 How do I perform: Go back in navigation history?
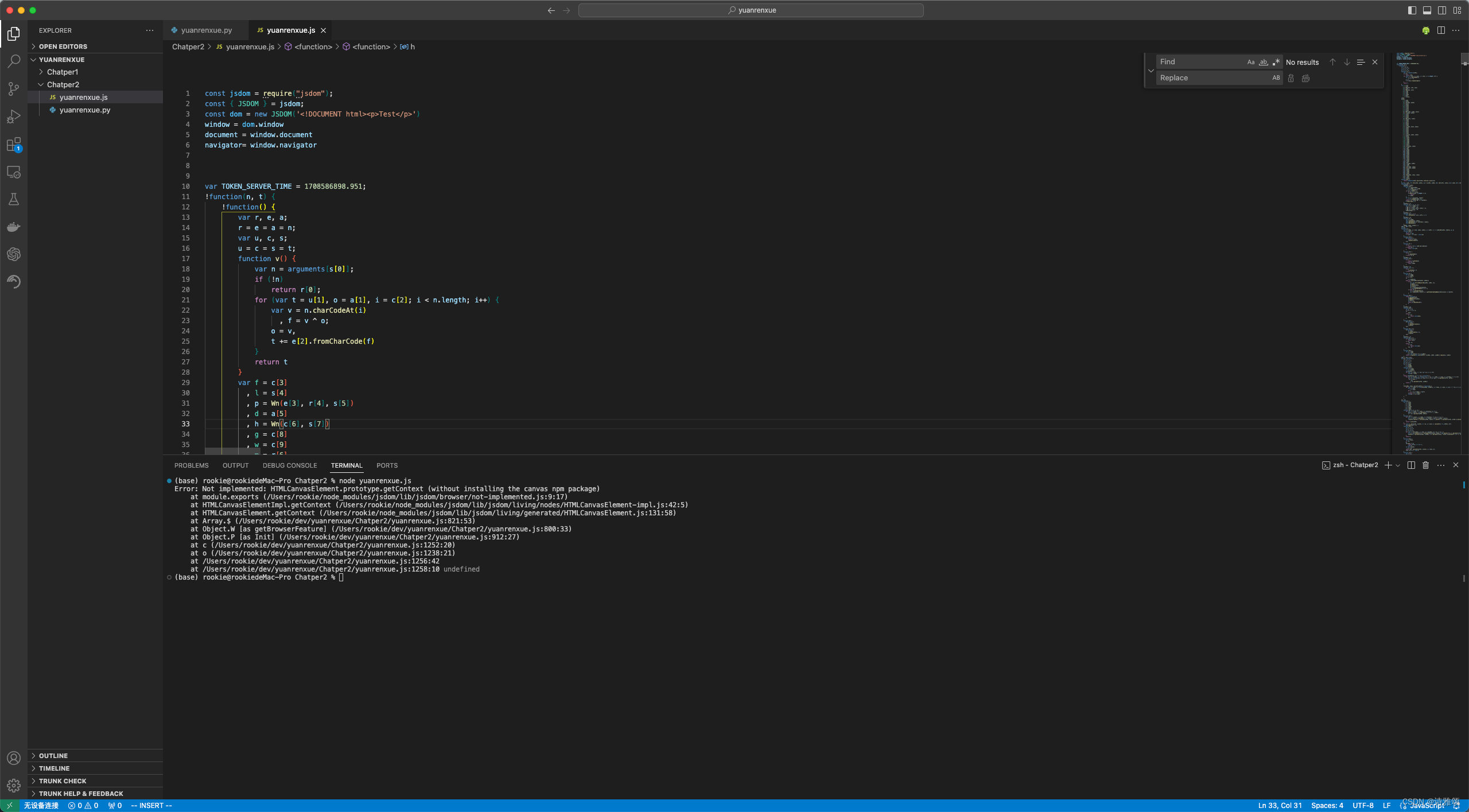point(551,10)
